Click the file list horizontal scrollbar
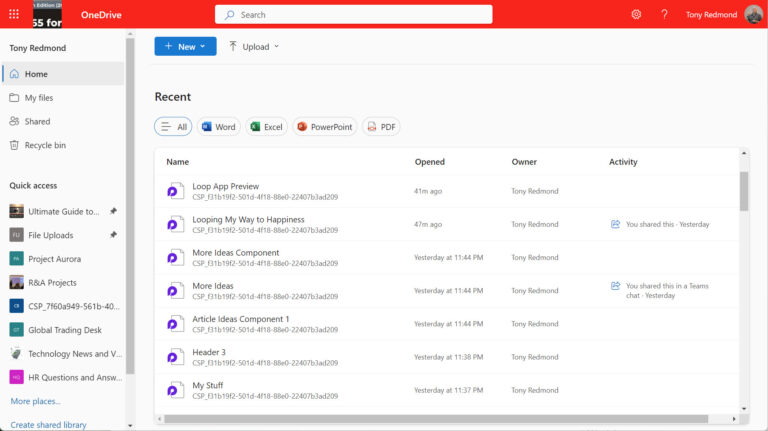 point(436,419)
